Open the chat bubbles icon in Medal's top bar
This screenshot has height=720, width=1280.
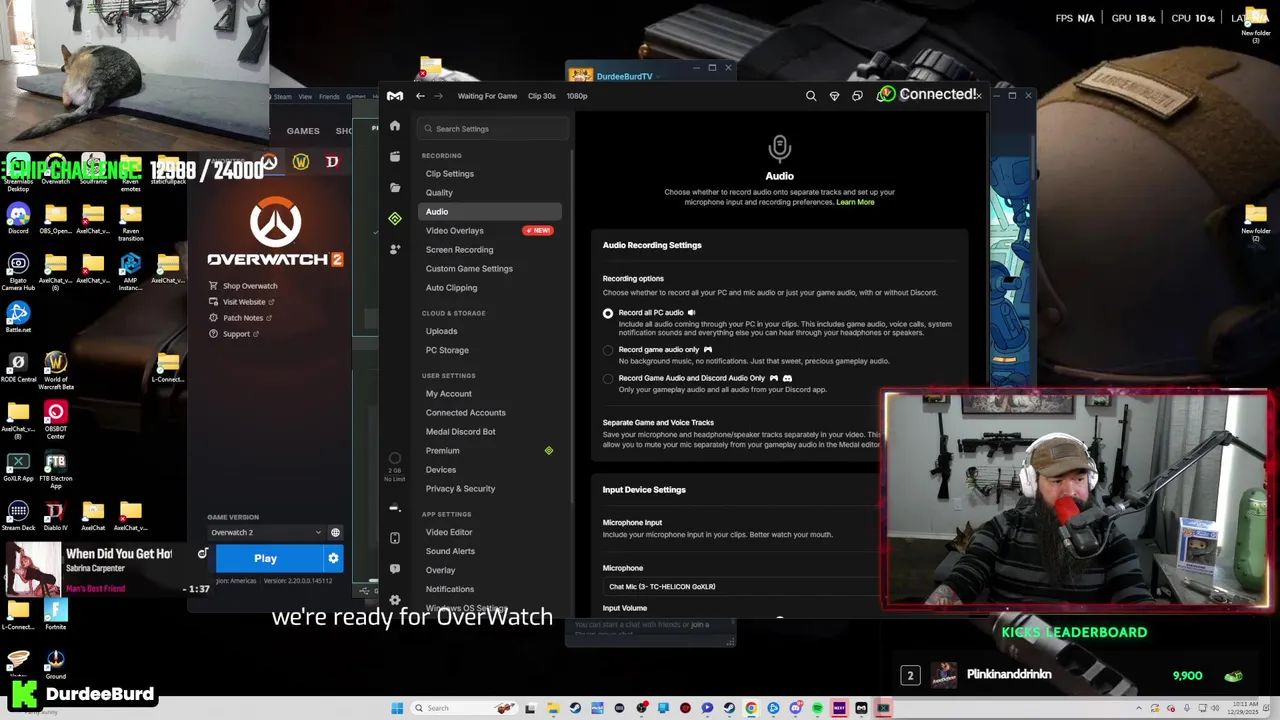pyautogui.click(x=857, y=96)
